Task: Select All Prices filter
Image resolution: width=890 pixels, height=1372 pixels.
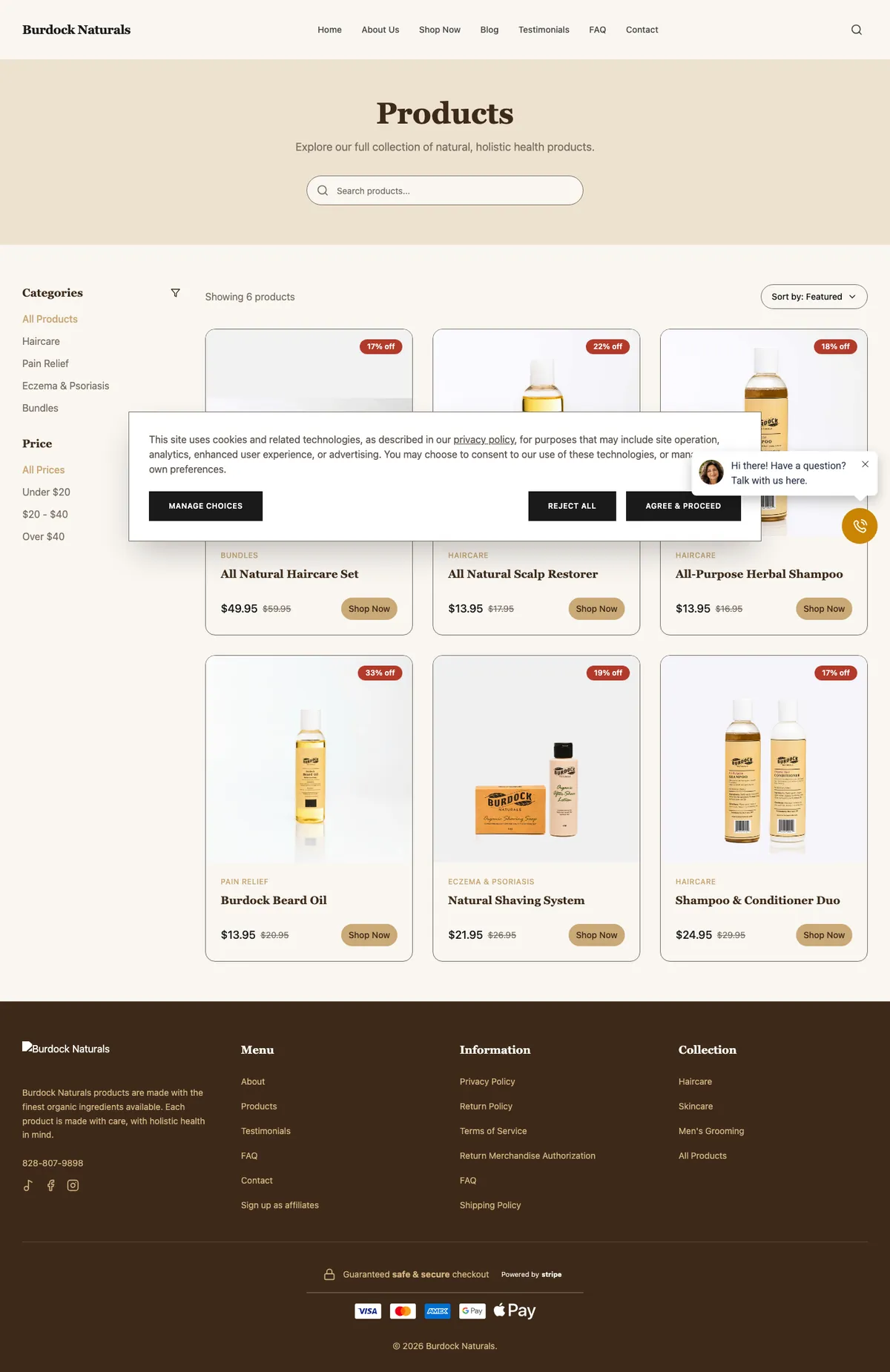Action: pos(43,469)
